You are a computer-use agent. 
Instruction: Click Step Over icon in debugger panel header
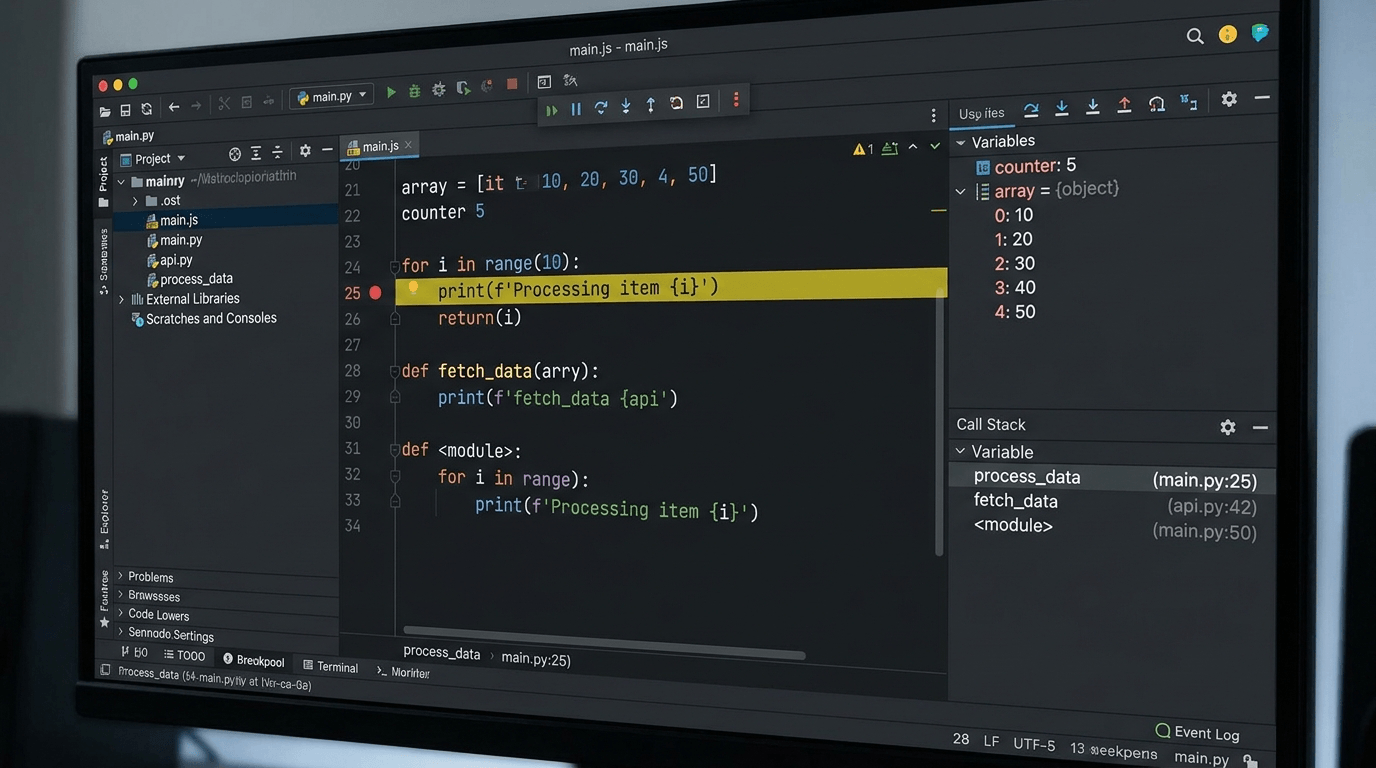(x=1031, y=109)
